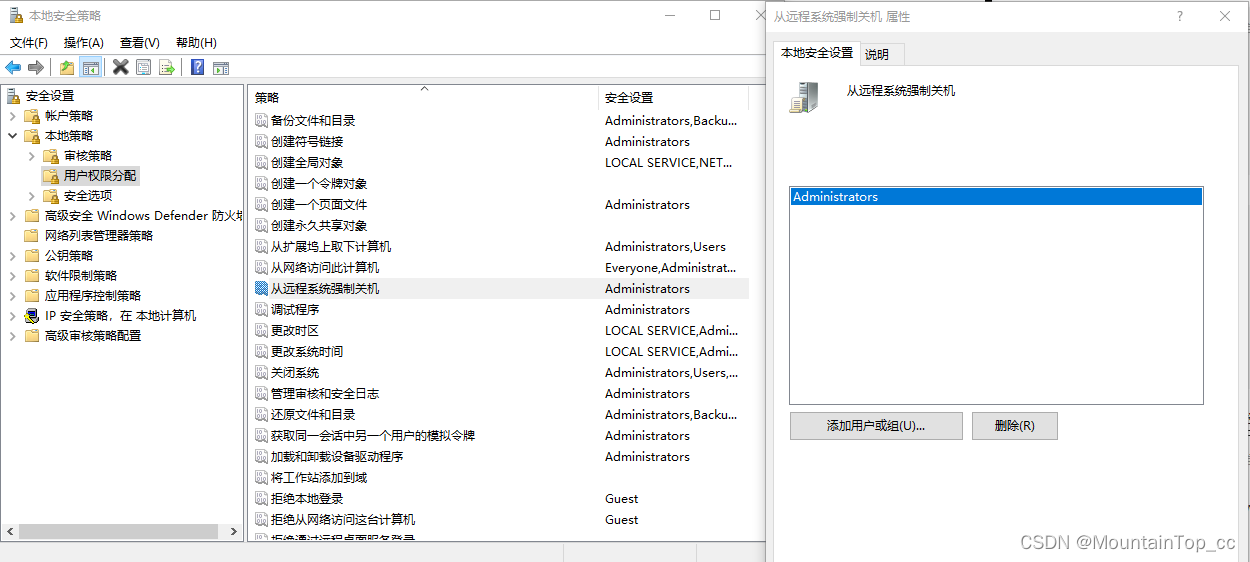Open the Properties toolbar icon
This screenshot has width=1250, height=562.
[144, 67]
